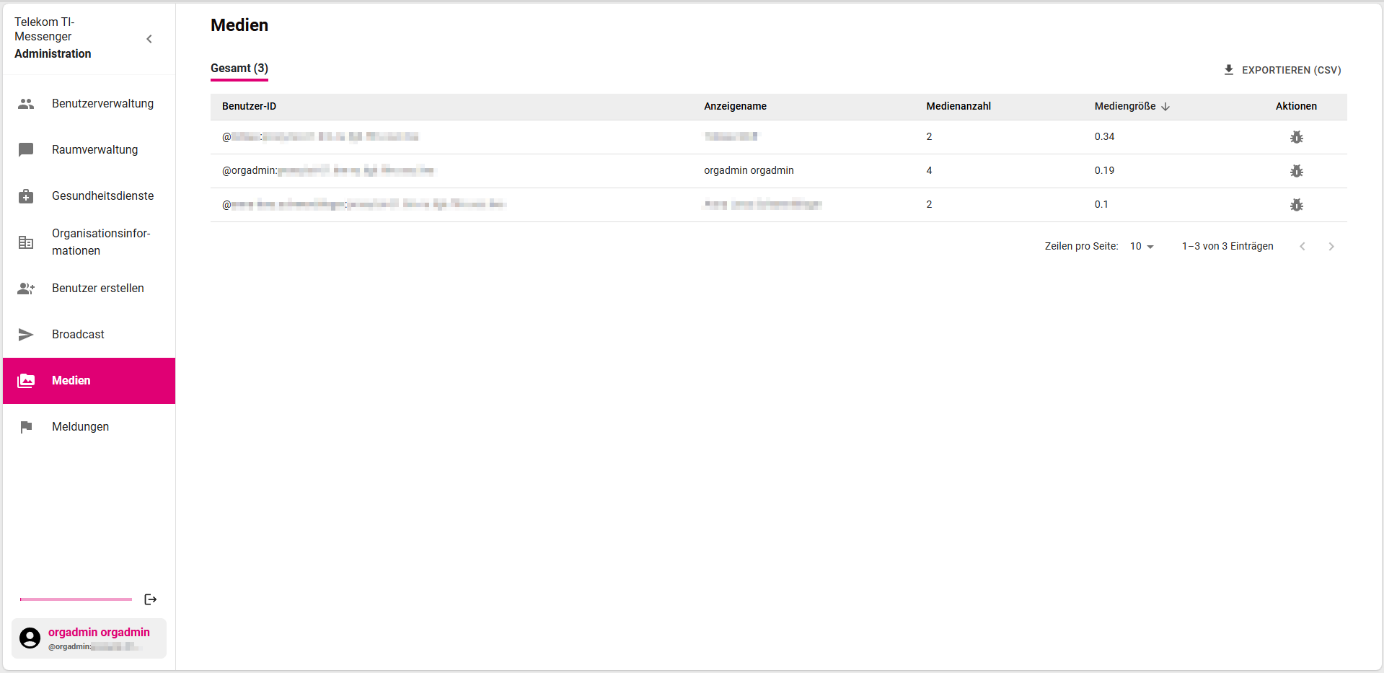This screenshot has width=1384, height=673.
Task: Sort table by Anzeigename column
Action: click(x=735, y=106)
